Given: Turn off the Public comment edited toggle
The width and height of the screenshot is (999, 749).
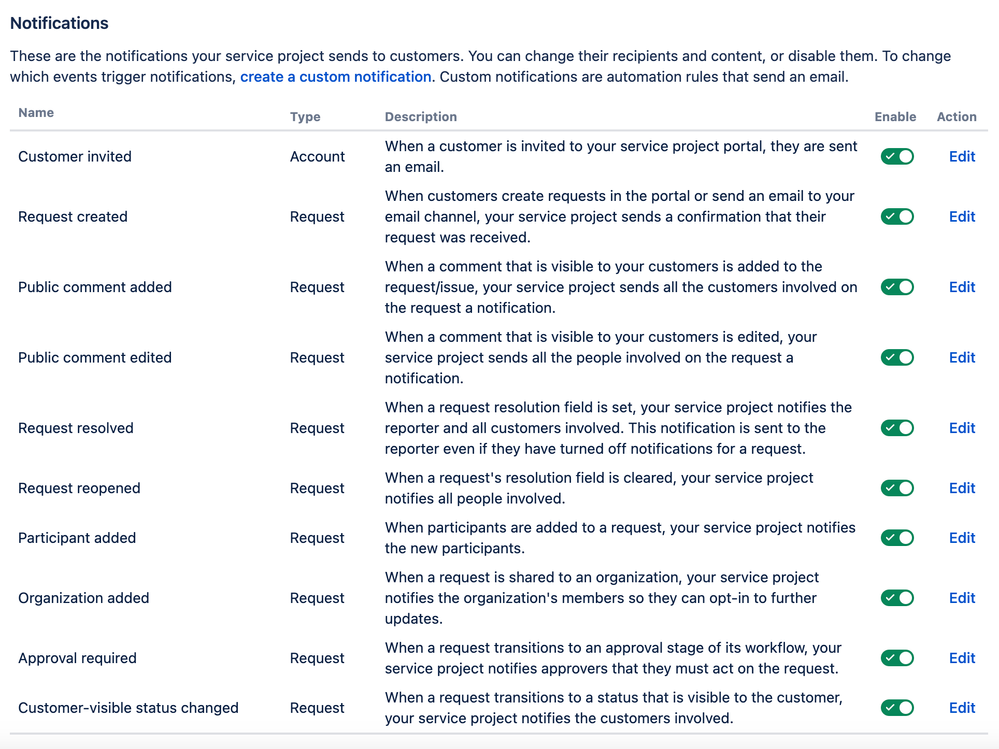Looking at the screenshot, I should coord(896,357).
